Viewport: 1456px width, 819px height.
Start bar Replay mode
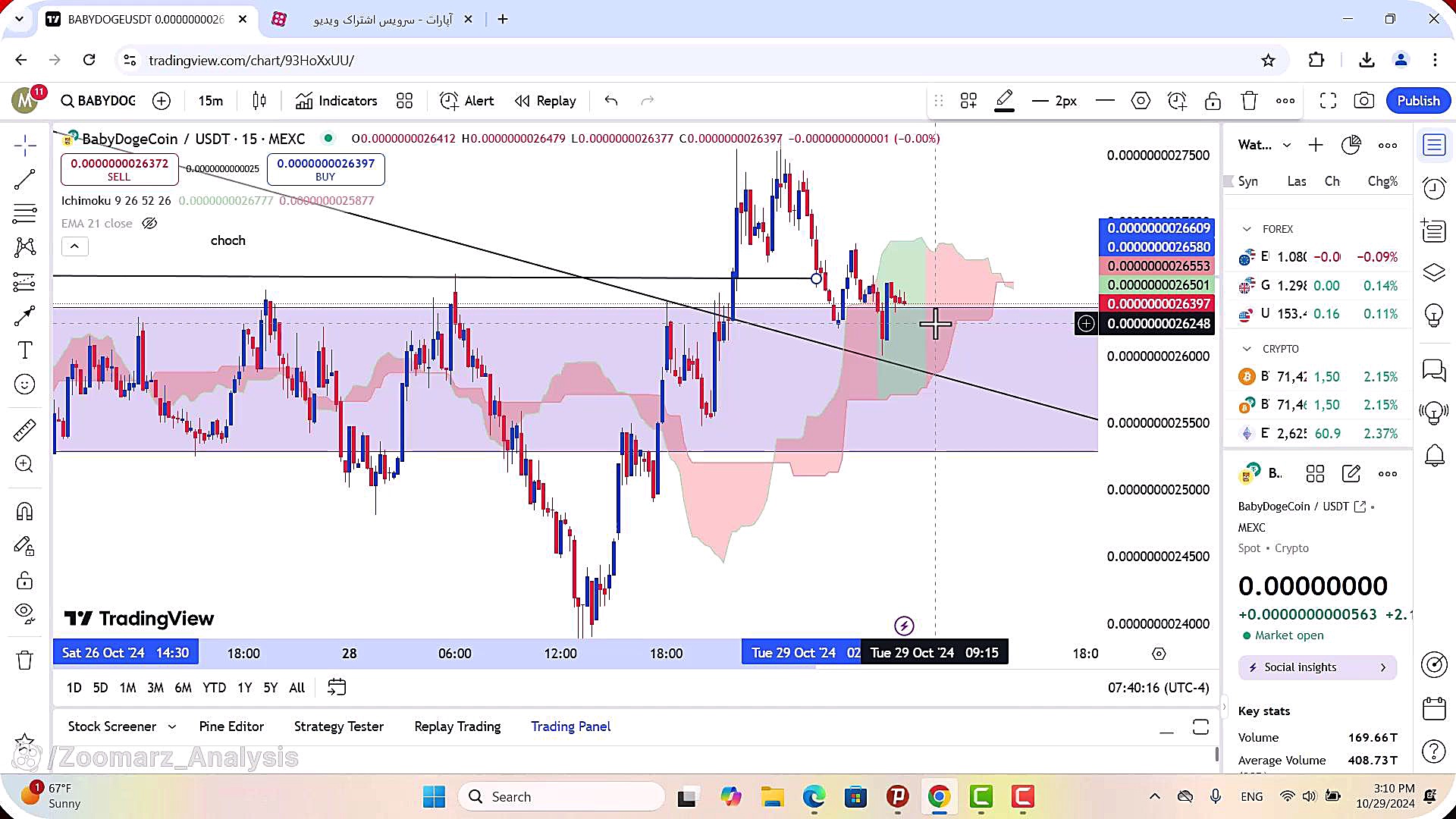(545, 101)
